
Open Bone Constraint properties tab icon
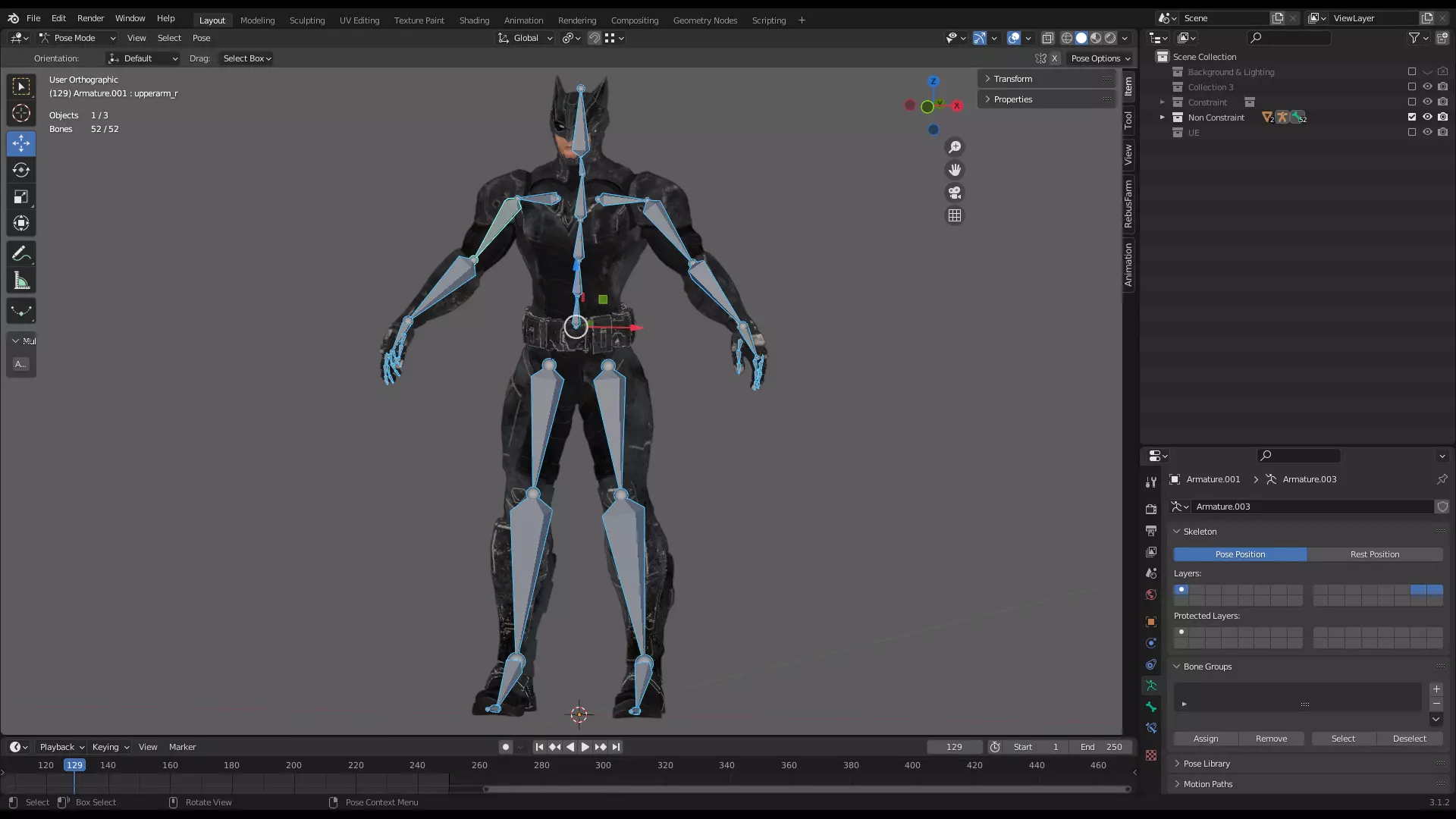pyautogui.click(x=1151, y=728)
